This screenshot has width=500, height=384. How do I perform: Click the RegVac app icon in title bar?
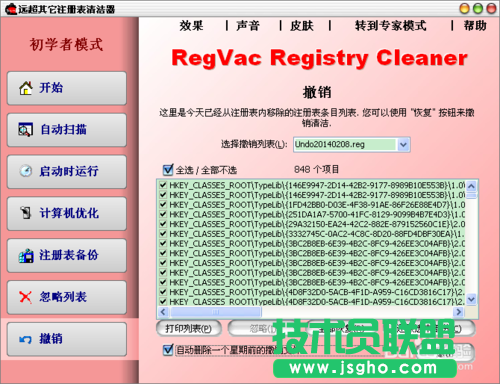click(x=11, y=8)
